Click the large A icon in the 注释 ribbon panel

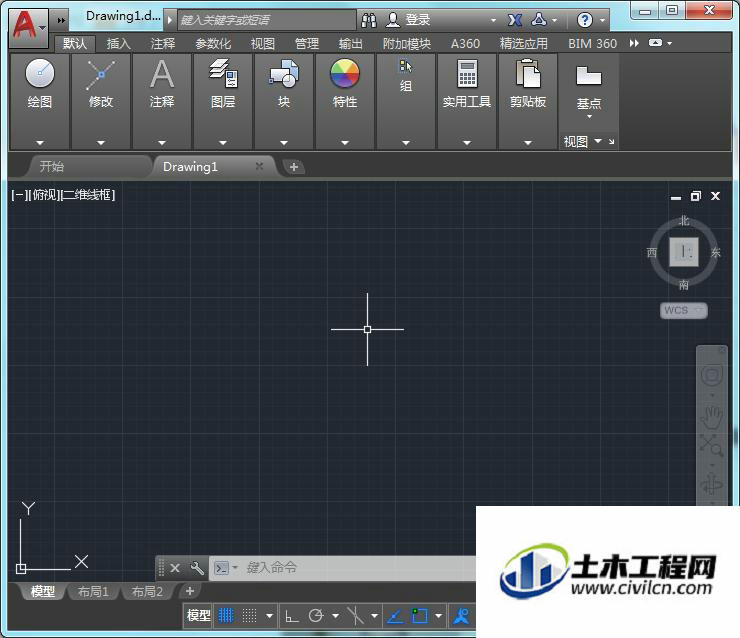tap(162, 74)
